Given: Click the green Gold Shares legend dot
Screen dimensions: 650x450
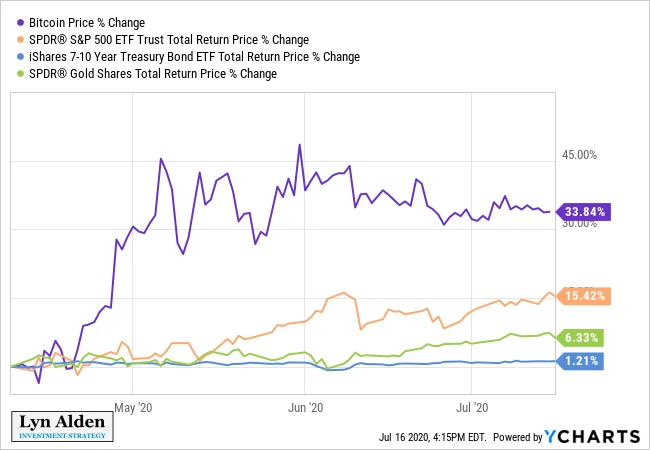Looking at the screenshot, I should [x=20, y=74].
